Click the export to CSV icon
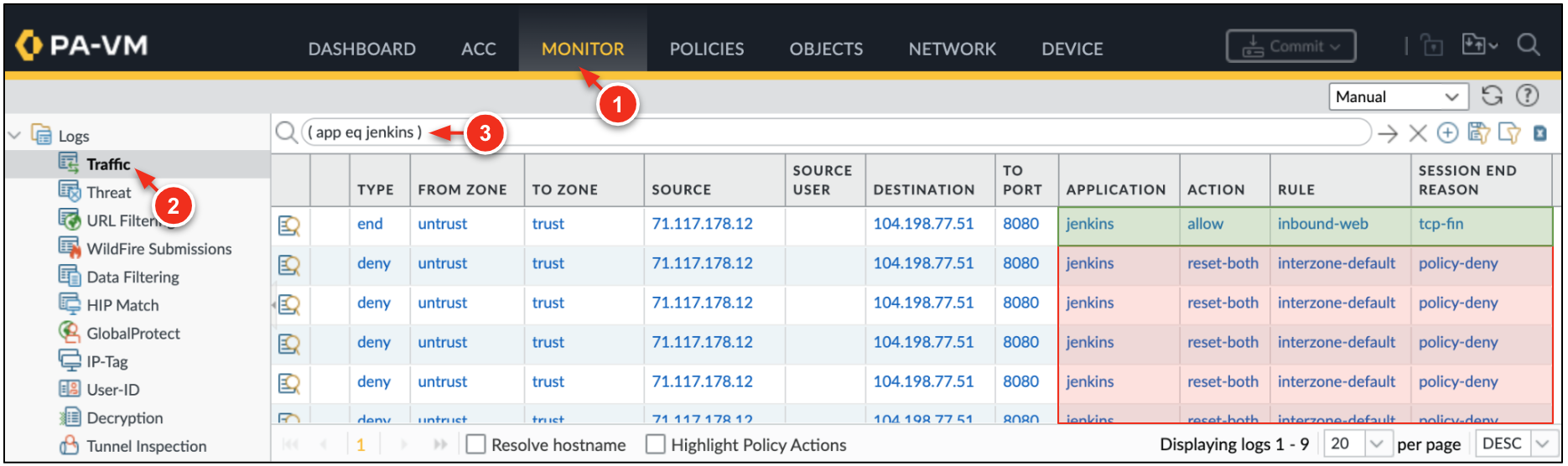Viewport: 1568px width, 466px height. click(x=1539, y=132)
